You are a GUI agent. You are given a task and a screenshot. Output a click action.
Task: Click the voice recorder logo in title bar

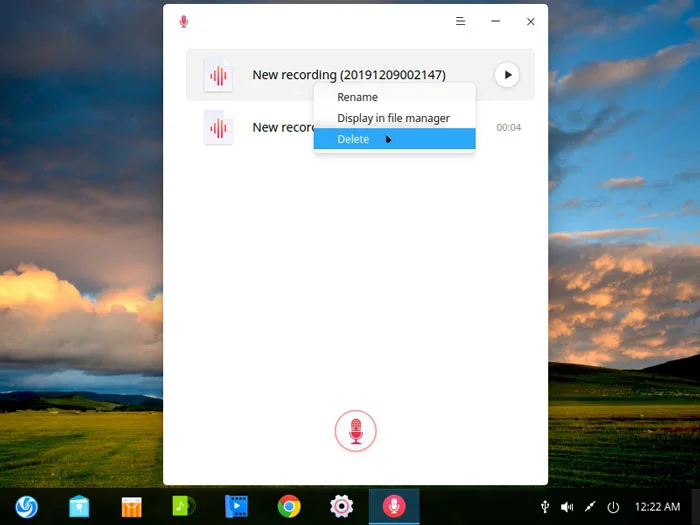pyautogui.click(x=183, y=21)
